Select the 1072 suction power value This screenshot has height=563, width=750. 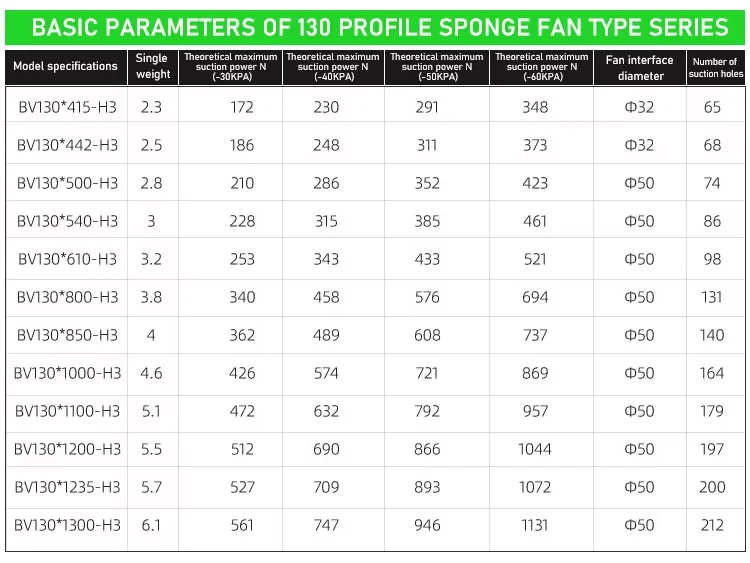point(535,487)
